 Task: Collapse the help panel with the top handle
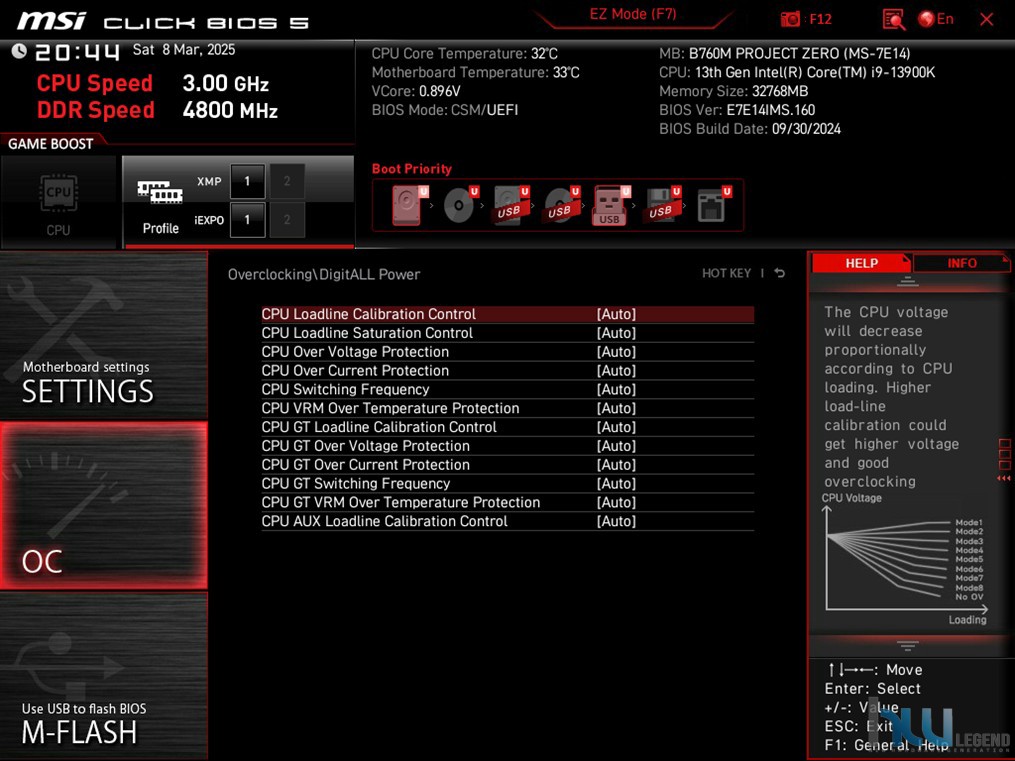click(x=907, y=281)
